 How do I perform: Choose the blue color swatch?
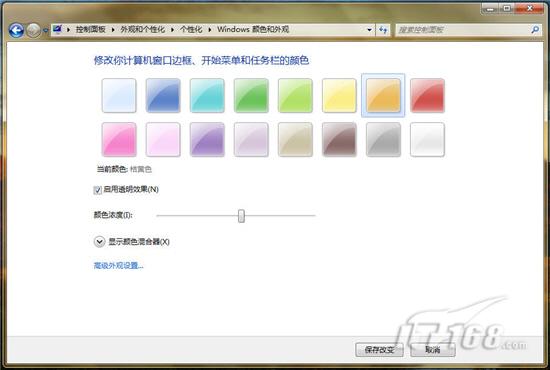163,95
